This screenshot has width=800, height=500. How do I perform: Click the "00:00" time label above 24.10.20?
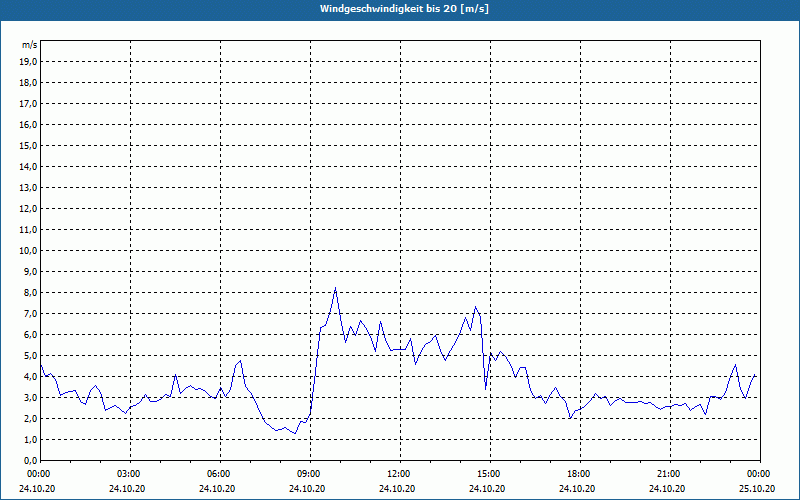[38, 474]
